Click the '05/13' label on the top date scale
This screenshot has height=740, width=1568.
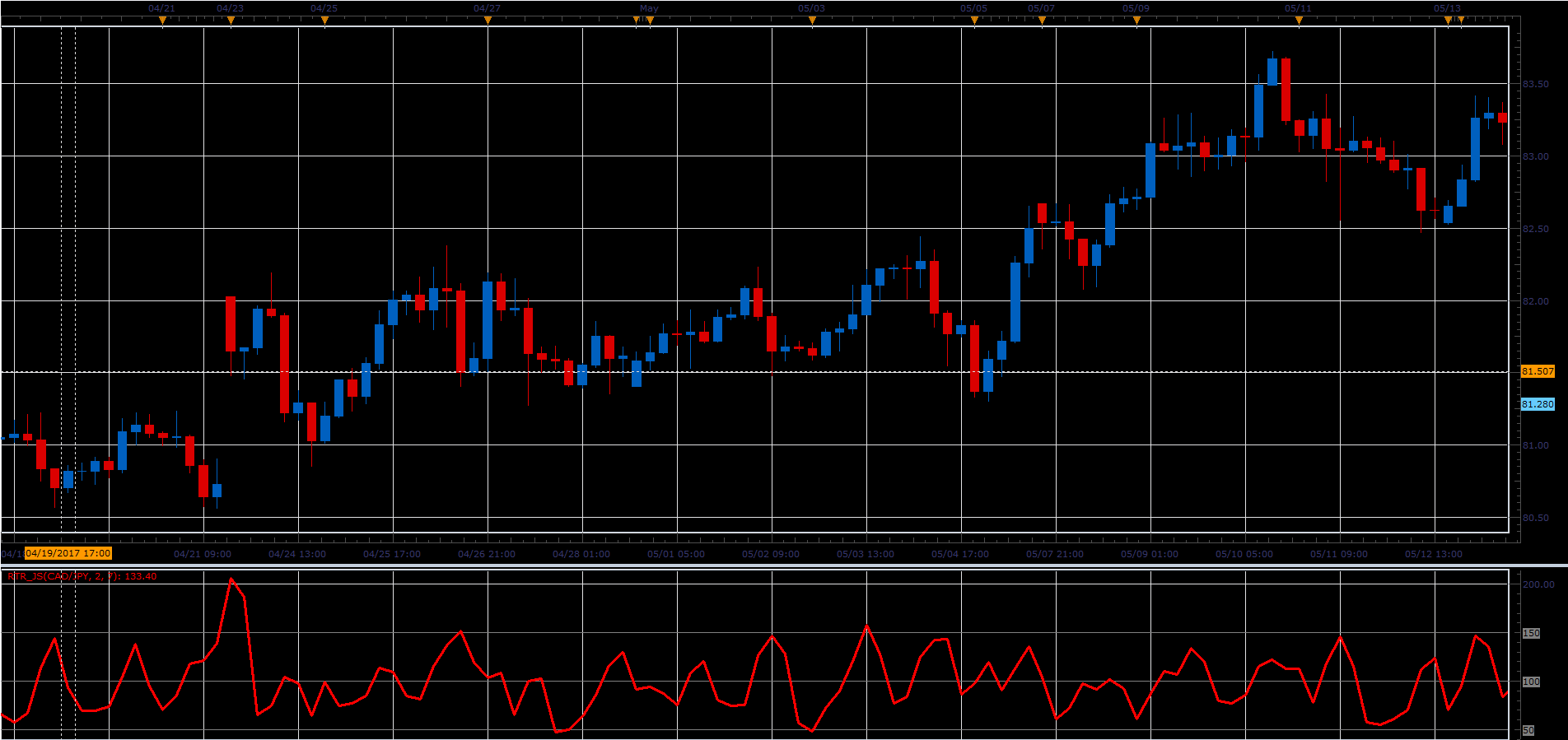(x=1447, y=8)
